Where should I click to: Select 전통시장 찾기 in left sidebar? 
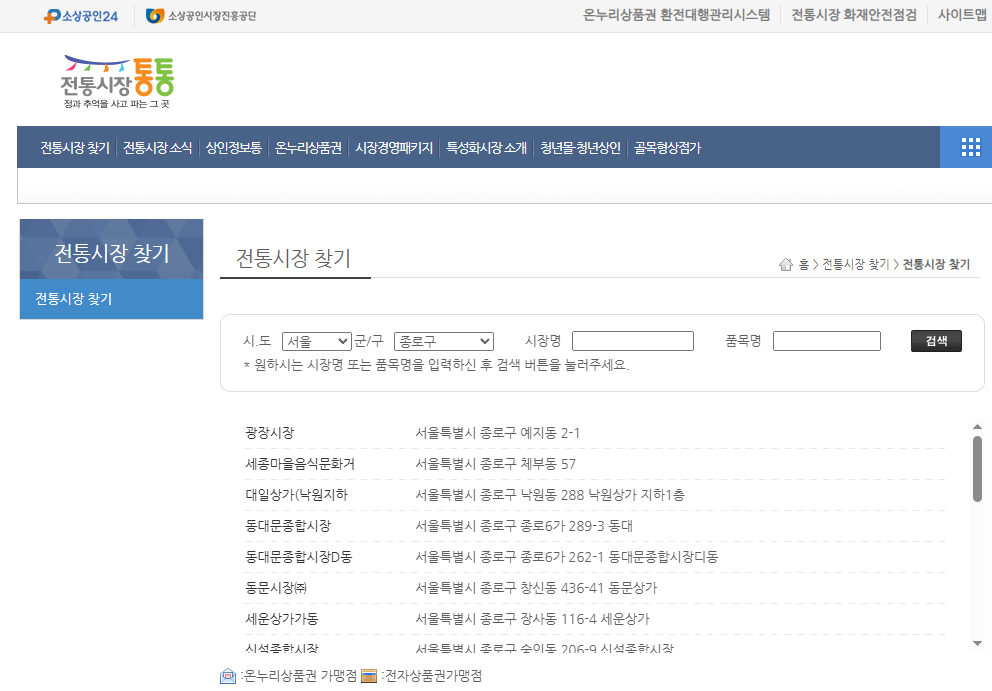click(x=111, y=299)
